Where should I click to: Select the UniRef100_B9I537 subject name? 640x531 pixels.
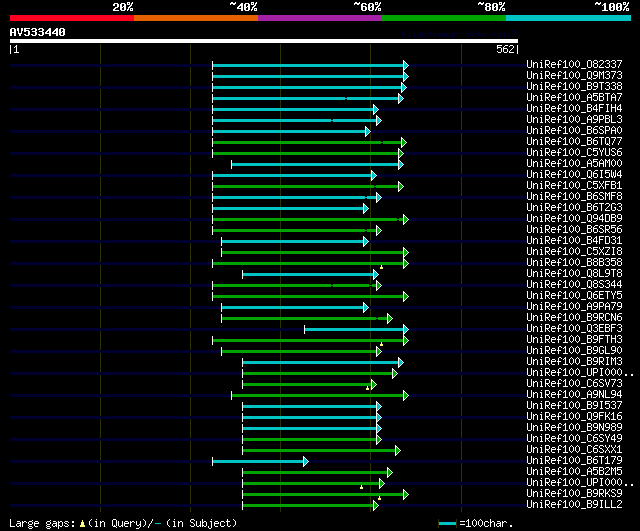point(574,406)
